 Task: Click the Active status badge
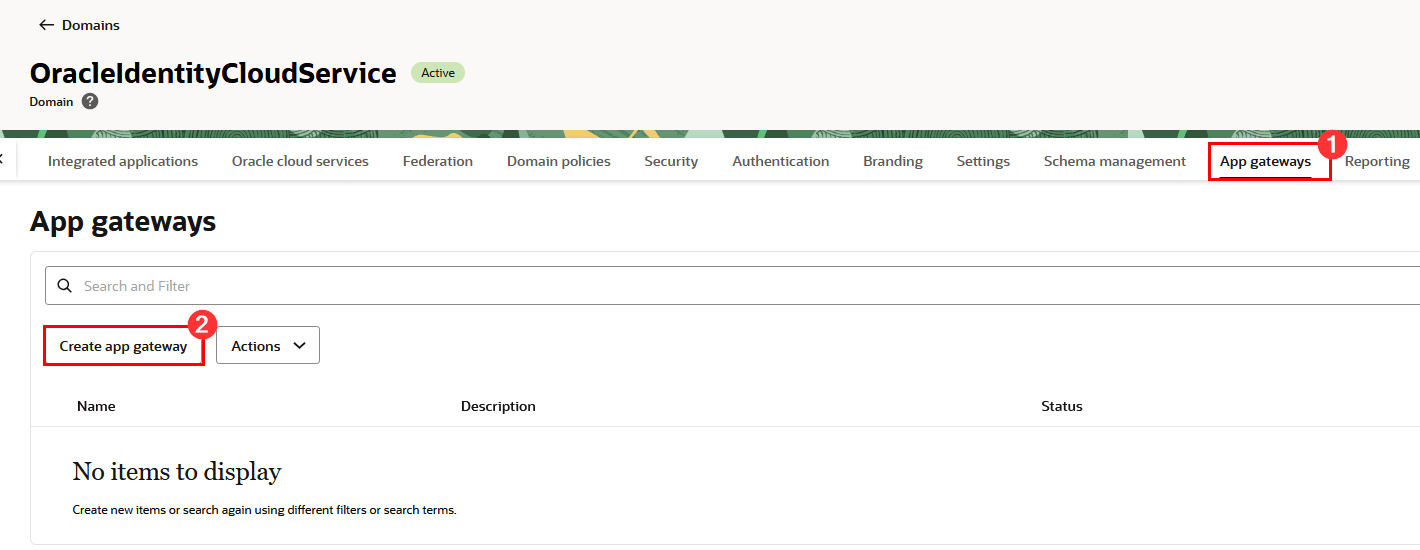438,73
